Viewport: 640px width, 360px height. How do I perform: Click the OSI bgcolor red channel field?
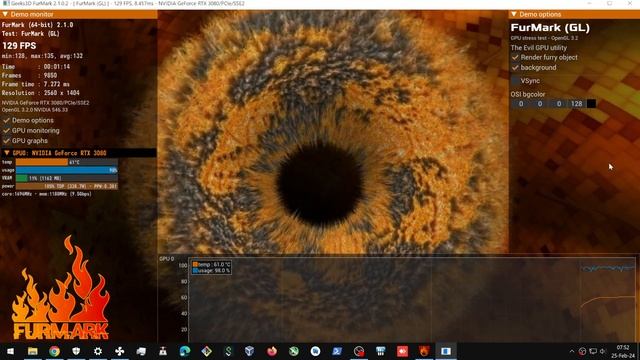pyautogui.click(x=521, y=104)
